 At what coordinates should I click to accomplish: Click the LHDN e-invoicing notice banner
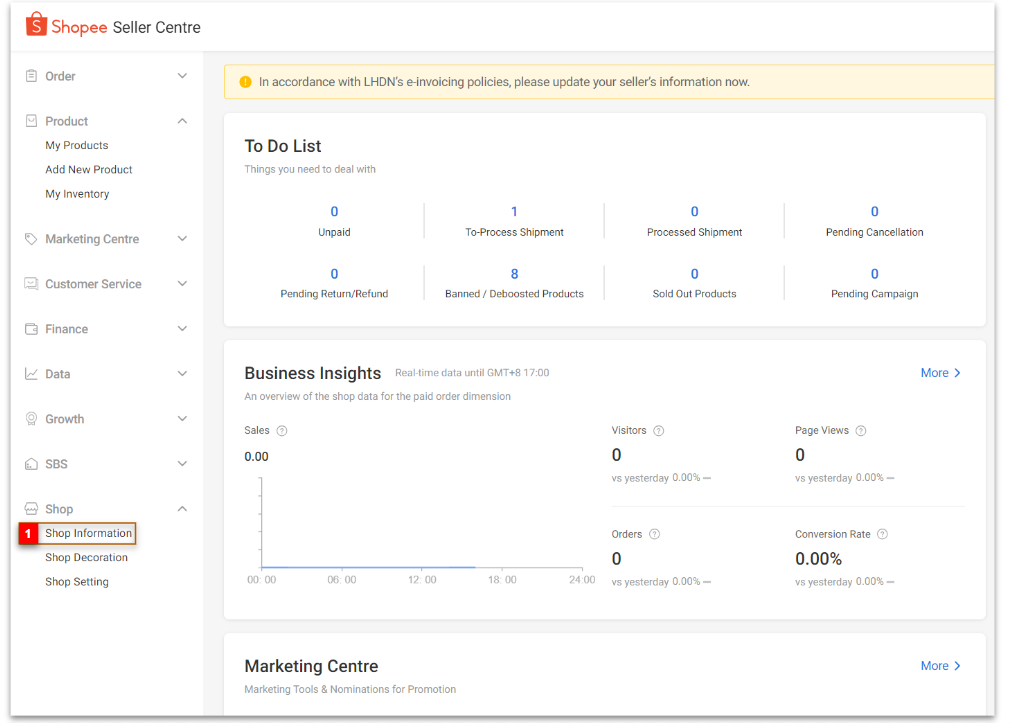(504, 82)
